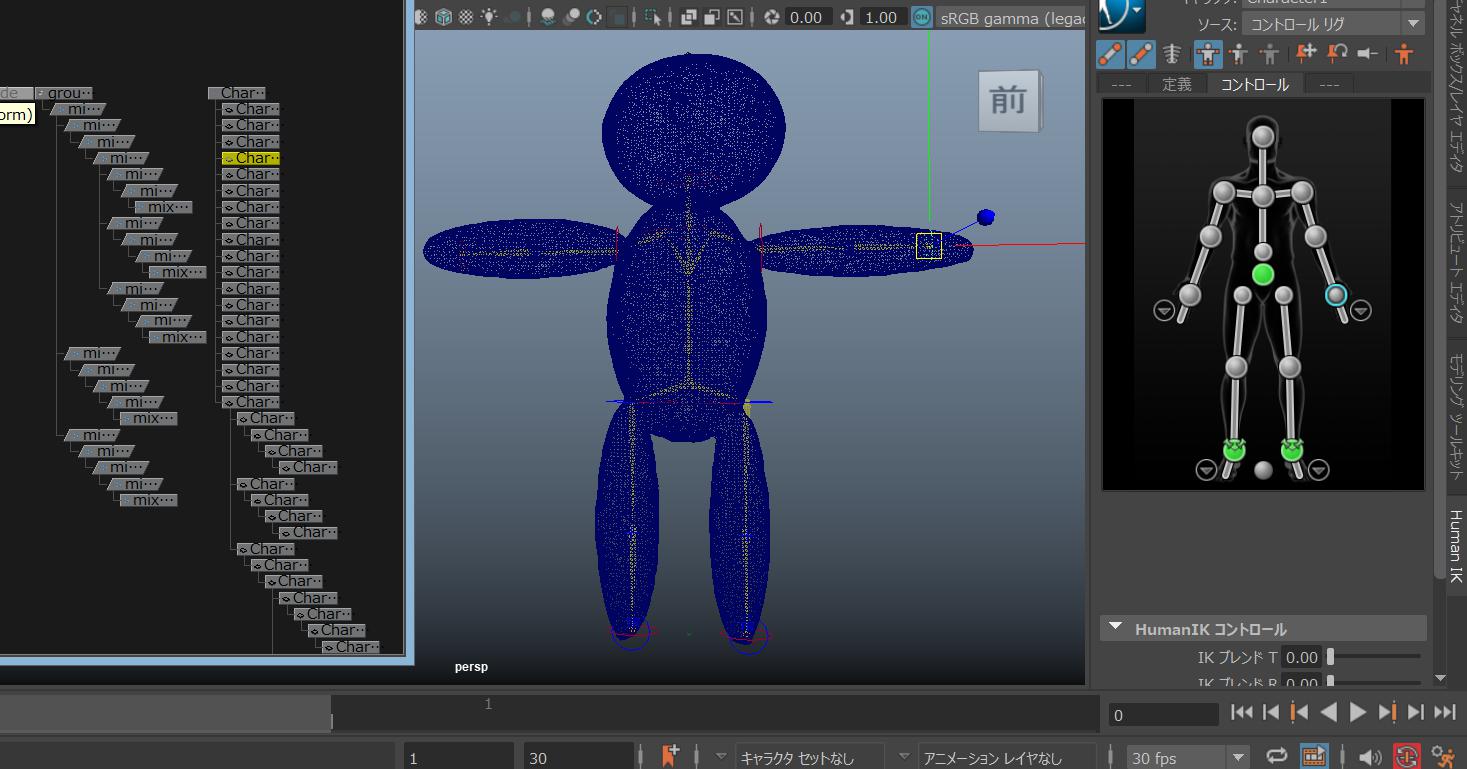This screenshot has height=769, width=1467.
Task: Switch to the 定義 tab
Action: click(1177, 84)
